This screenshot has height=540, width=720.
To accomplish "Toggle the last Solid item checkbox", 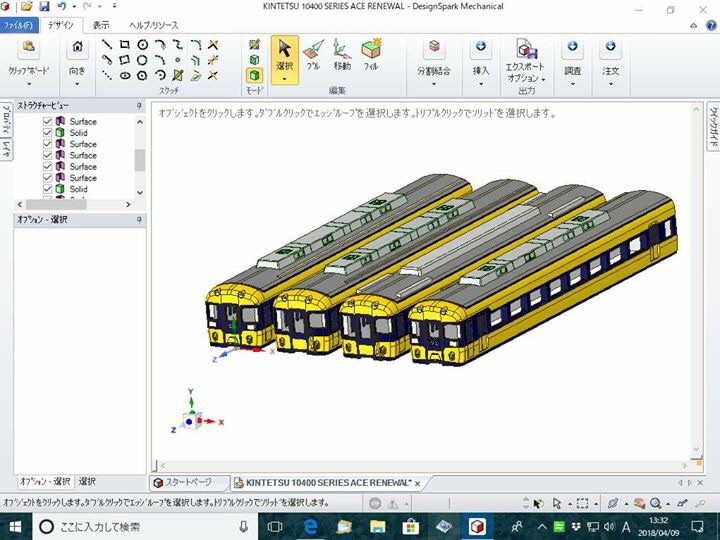I will pos(47,189).
